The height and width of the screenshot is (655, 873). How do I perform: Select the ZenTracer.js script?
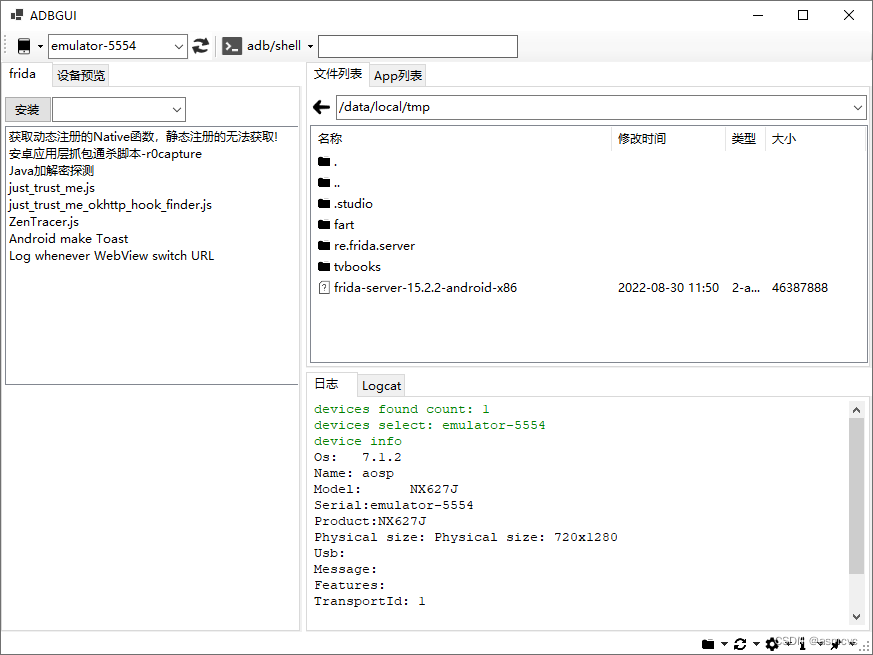tap(44, 222)
